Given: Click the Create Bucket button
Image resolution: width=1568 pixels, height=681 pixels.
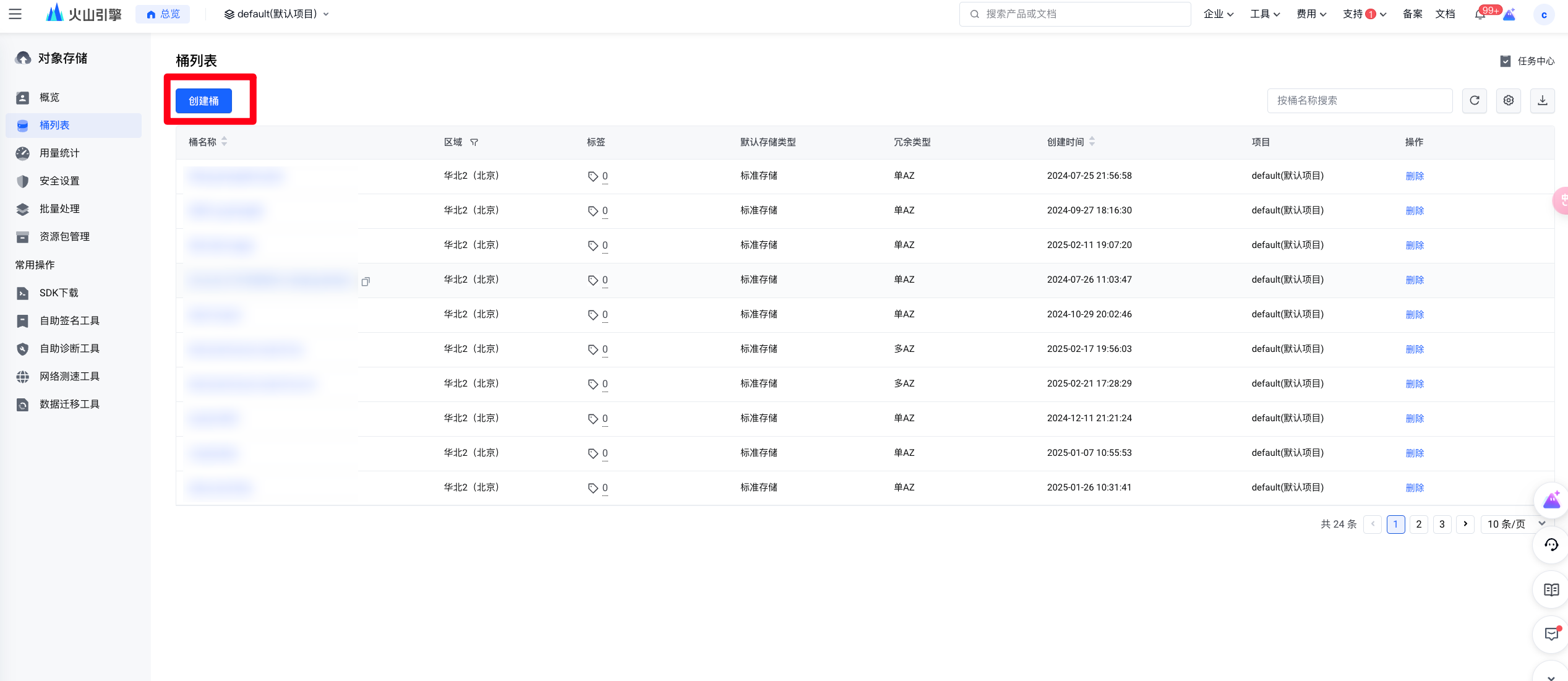Looking at the screenshot, I should click(x=203, y=101).
